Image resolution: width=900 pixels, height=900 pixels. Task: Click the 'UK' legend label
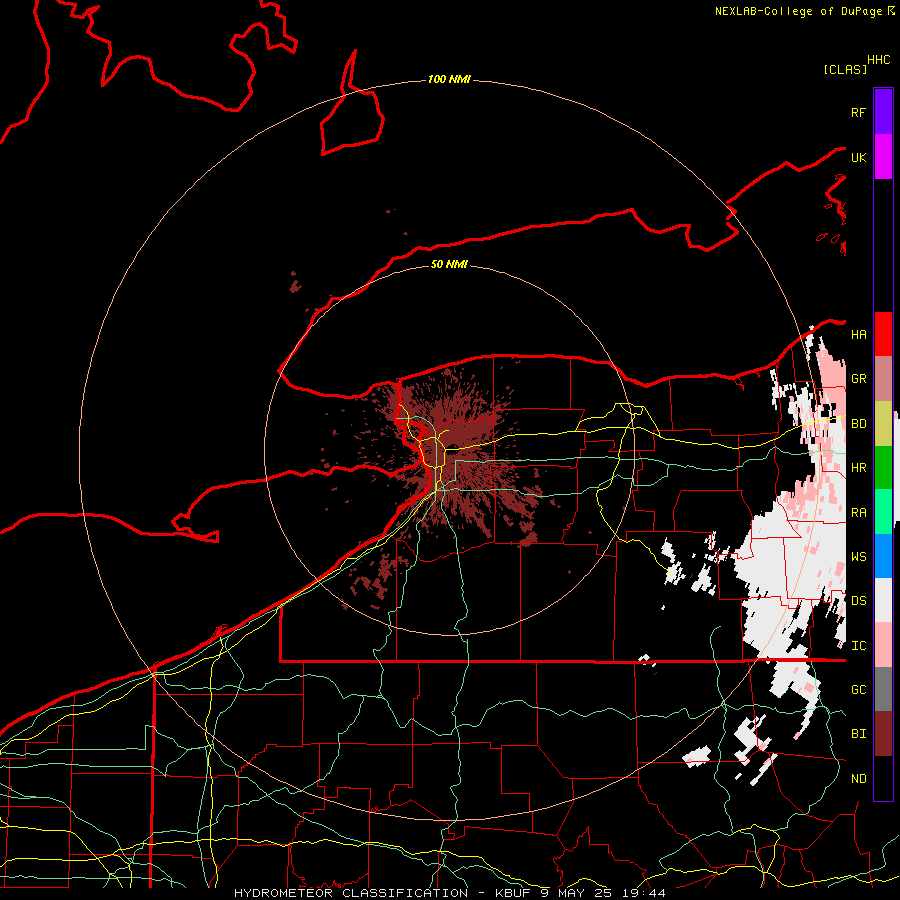coord(859,157)
